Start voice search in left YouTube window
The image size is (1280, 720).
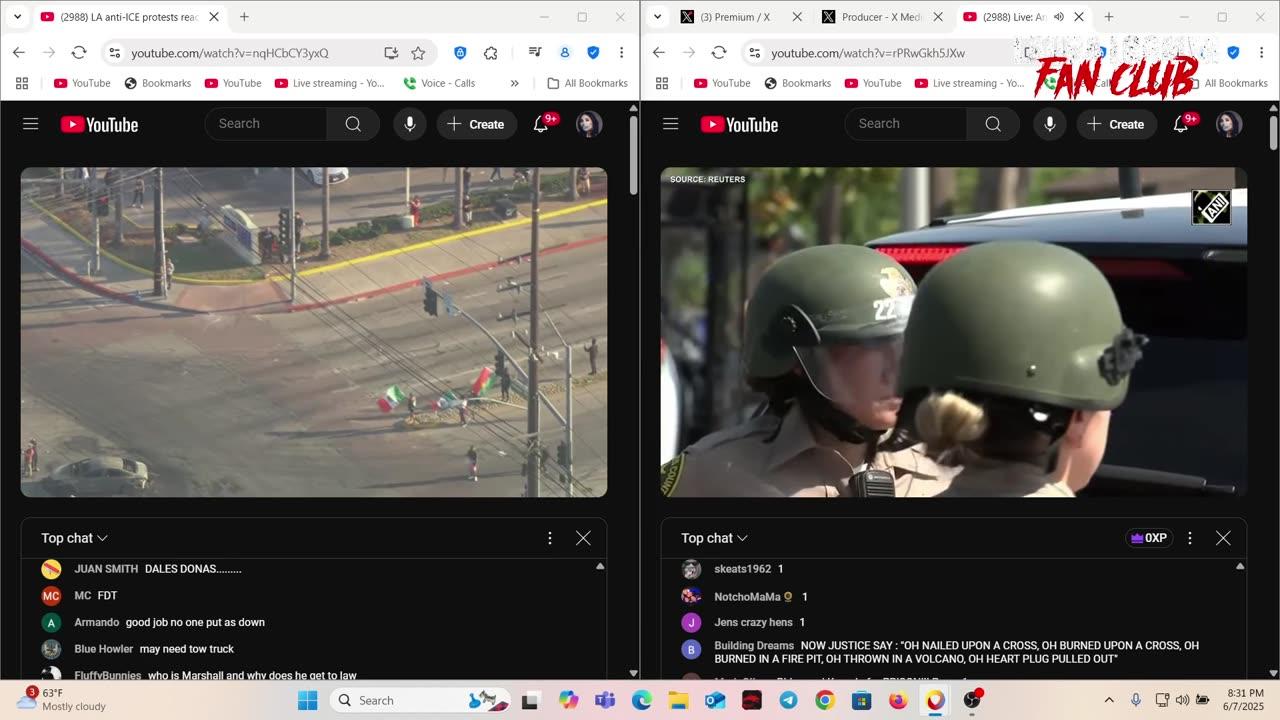[x=409, y=124]
